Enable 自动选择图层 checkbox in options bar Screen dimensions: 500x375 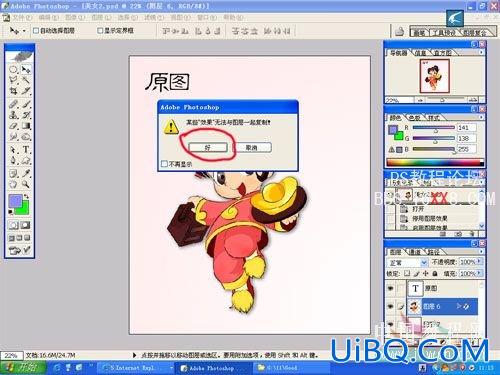pyautogui.click(x=36, y=31)
